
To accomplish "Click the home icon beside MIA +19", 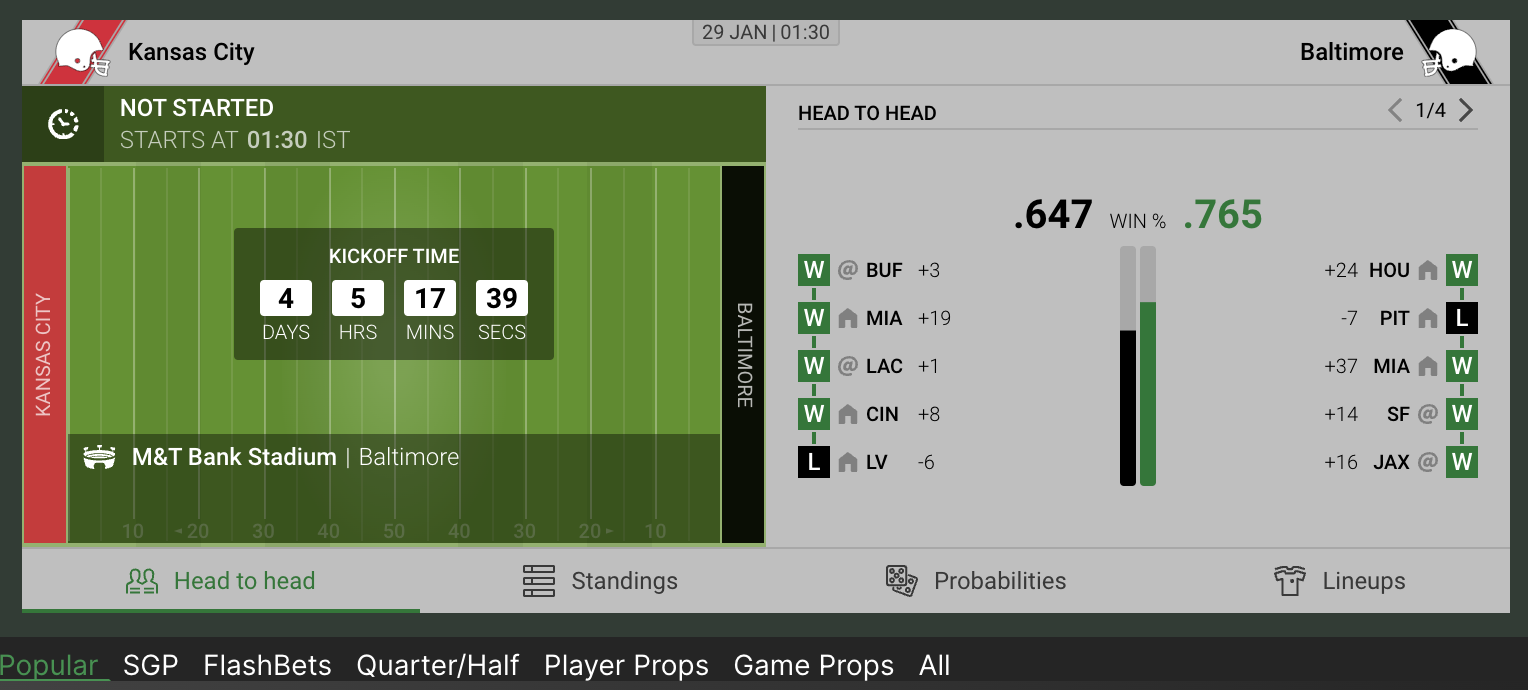I will coord(848,319).
